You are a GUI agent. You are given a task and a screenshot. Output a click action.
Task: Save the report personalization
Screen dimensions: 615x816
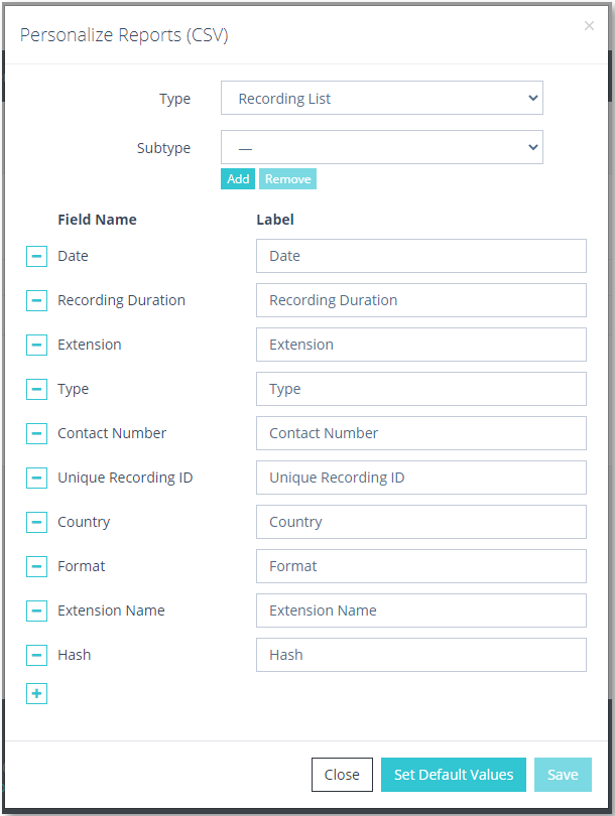563,774
